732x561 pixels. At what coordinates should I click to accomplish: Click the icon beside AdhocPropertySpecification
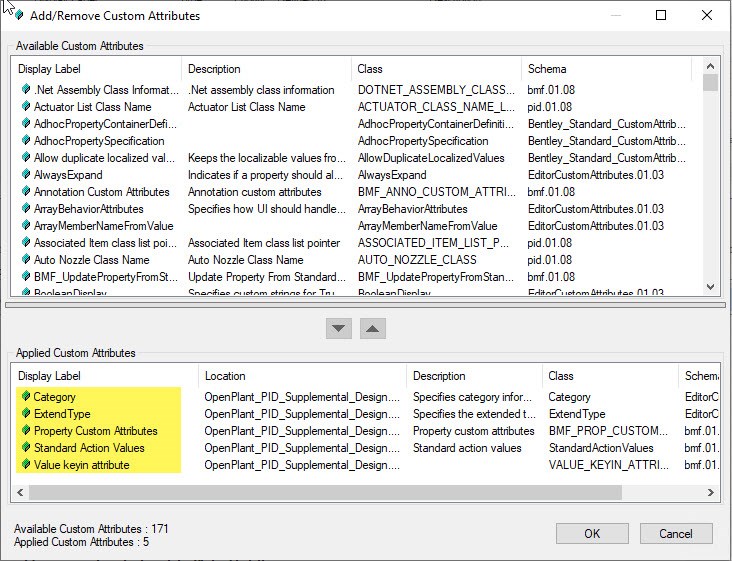tap(26, 140)
